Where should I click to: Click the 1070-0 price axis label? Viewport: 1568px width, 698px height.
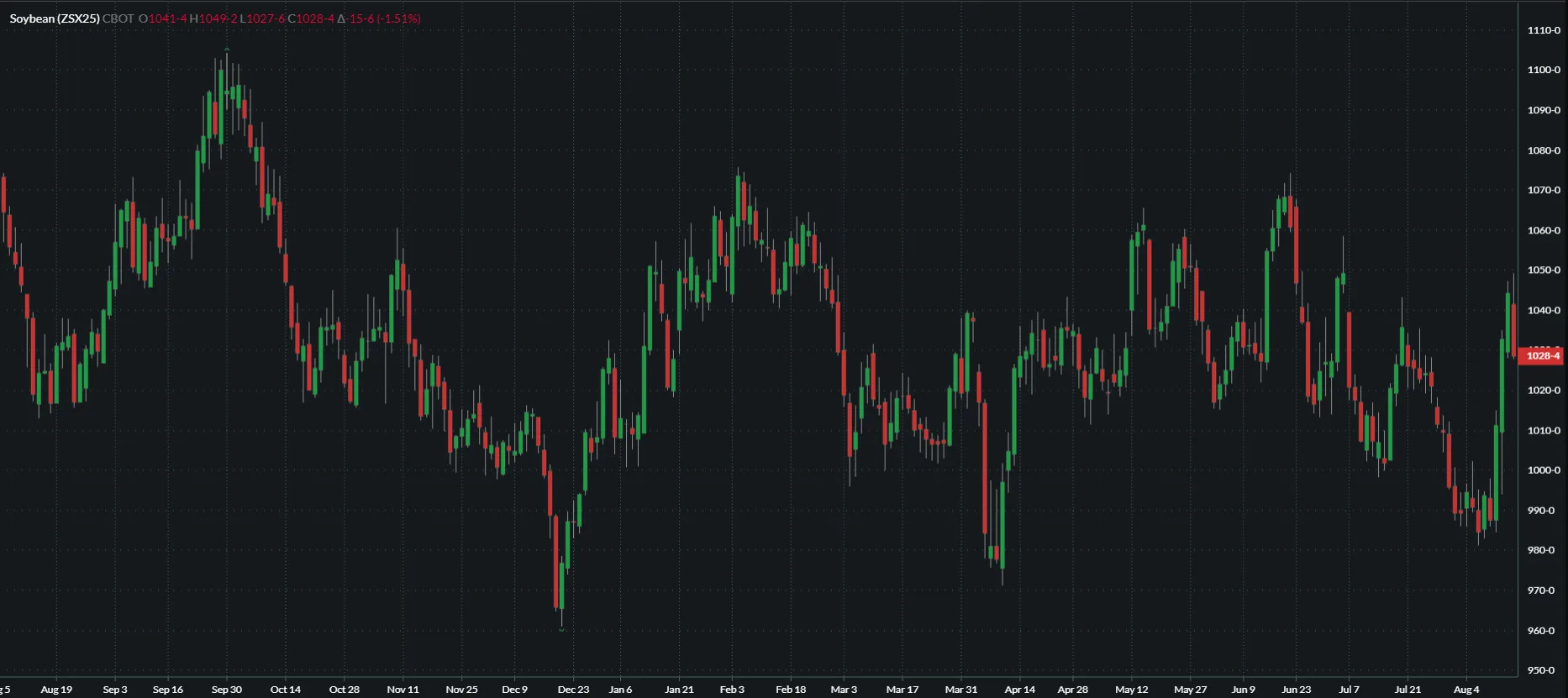(1544, 191)
